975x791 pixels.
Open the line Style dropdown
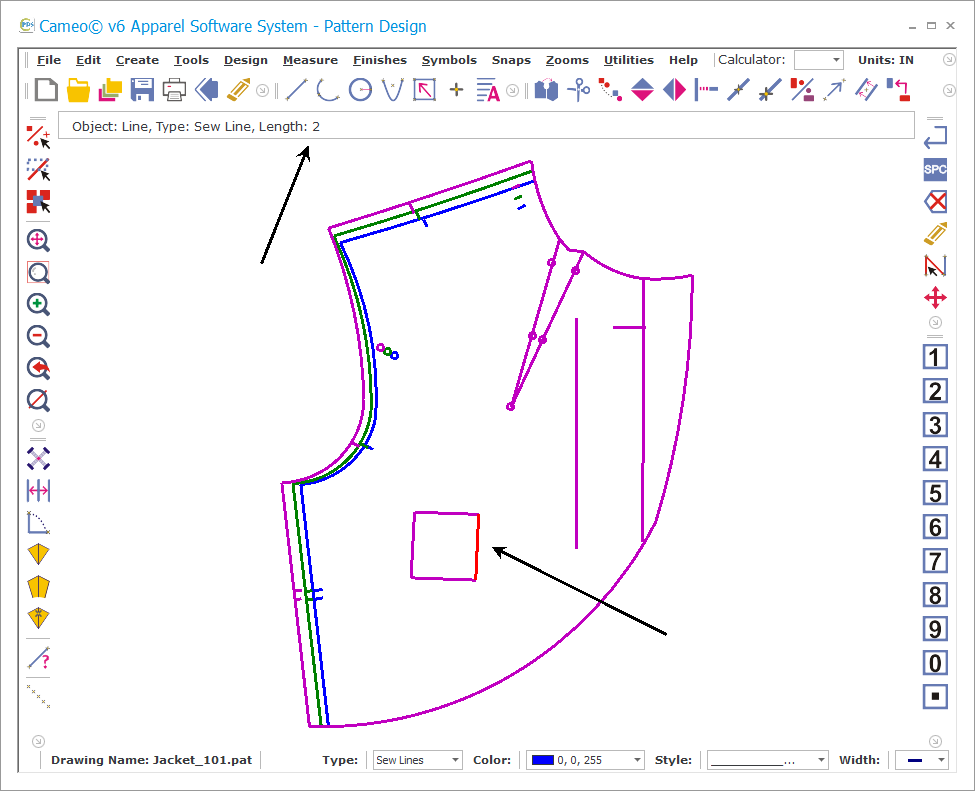767,760
